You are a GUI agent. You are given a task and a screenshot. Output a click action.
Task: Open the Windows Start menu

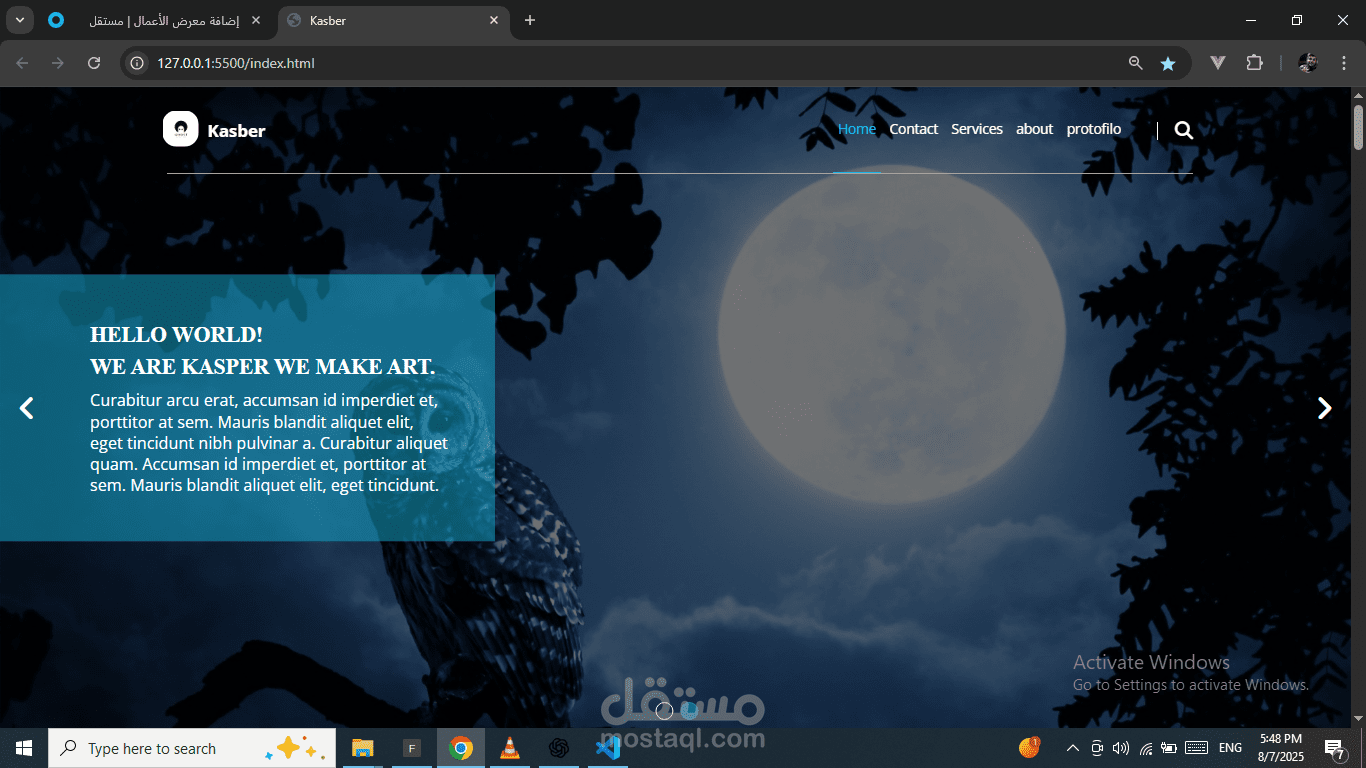(24, 748)
